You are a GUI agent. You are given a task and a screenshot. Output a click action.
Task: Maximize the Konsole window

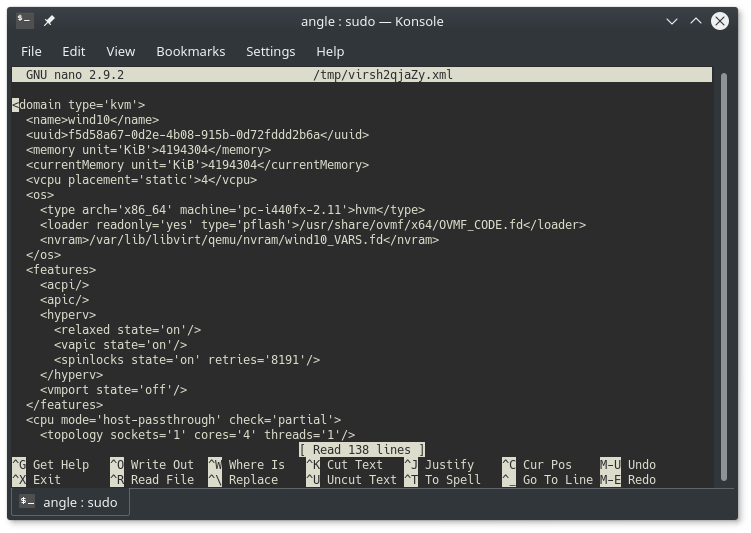pos(696,21)
